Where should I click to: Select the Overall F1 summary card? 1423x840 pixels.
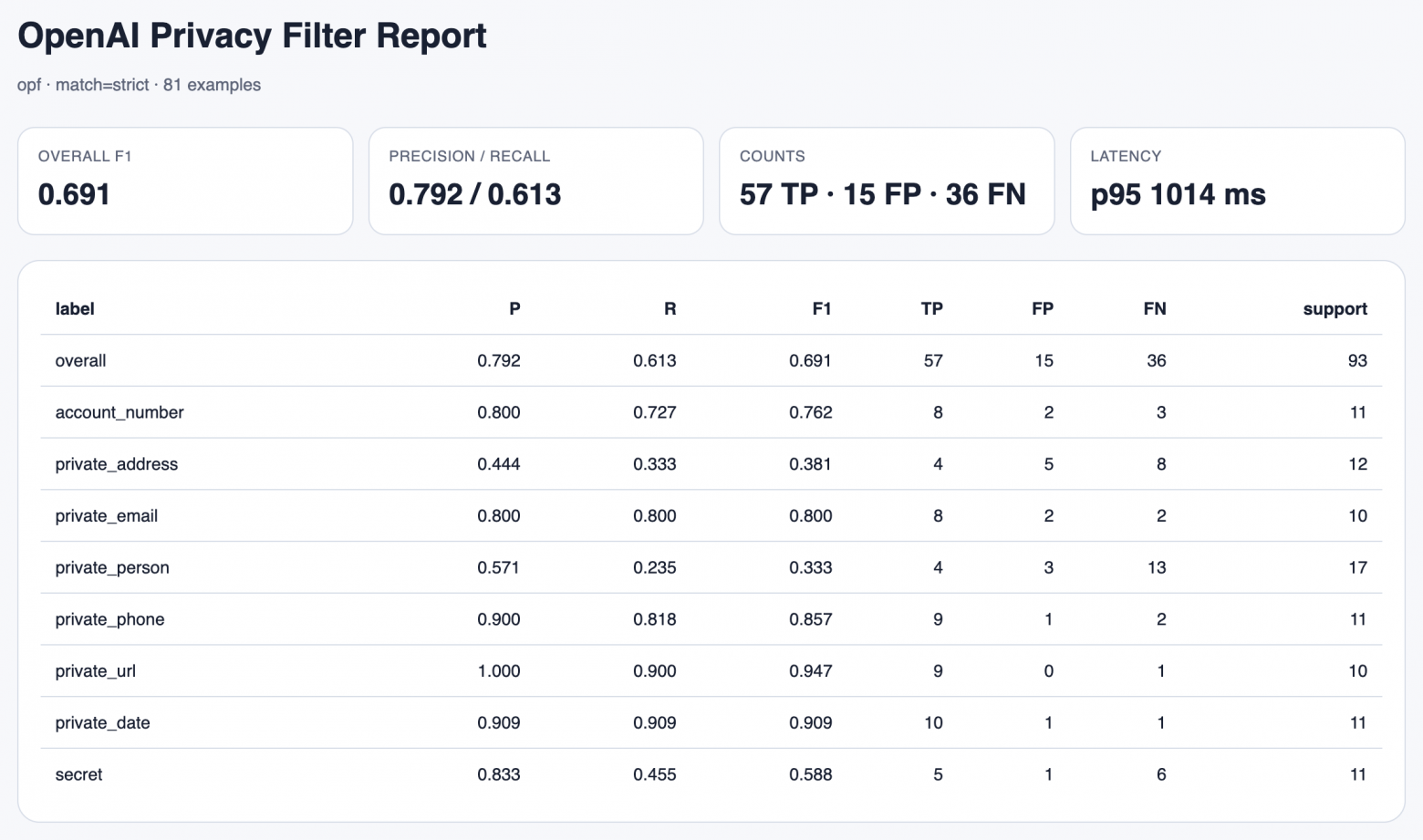pyautogui.click(x=185, y=181)
